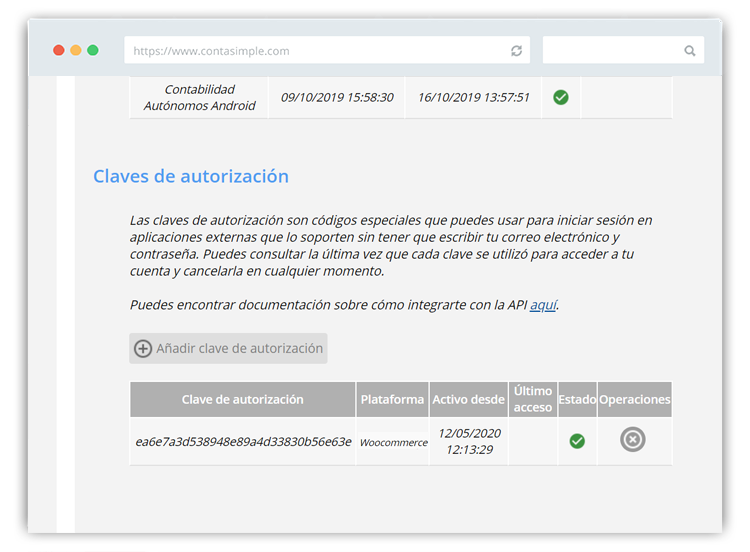This screenshot has width=750, height=552.
Task: Click the 'Plataforma' column header
Action: 392,399
